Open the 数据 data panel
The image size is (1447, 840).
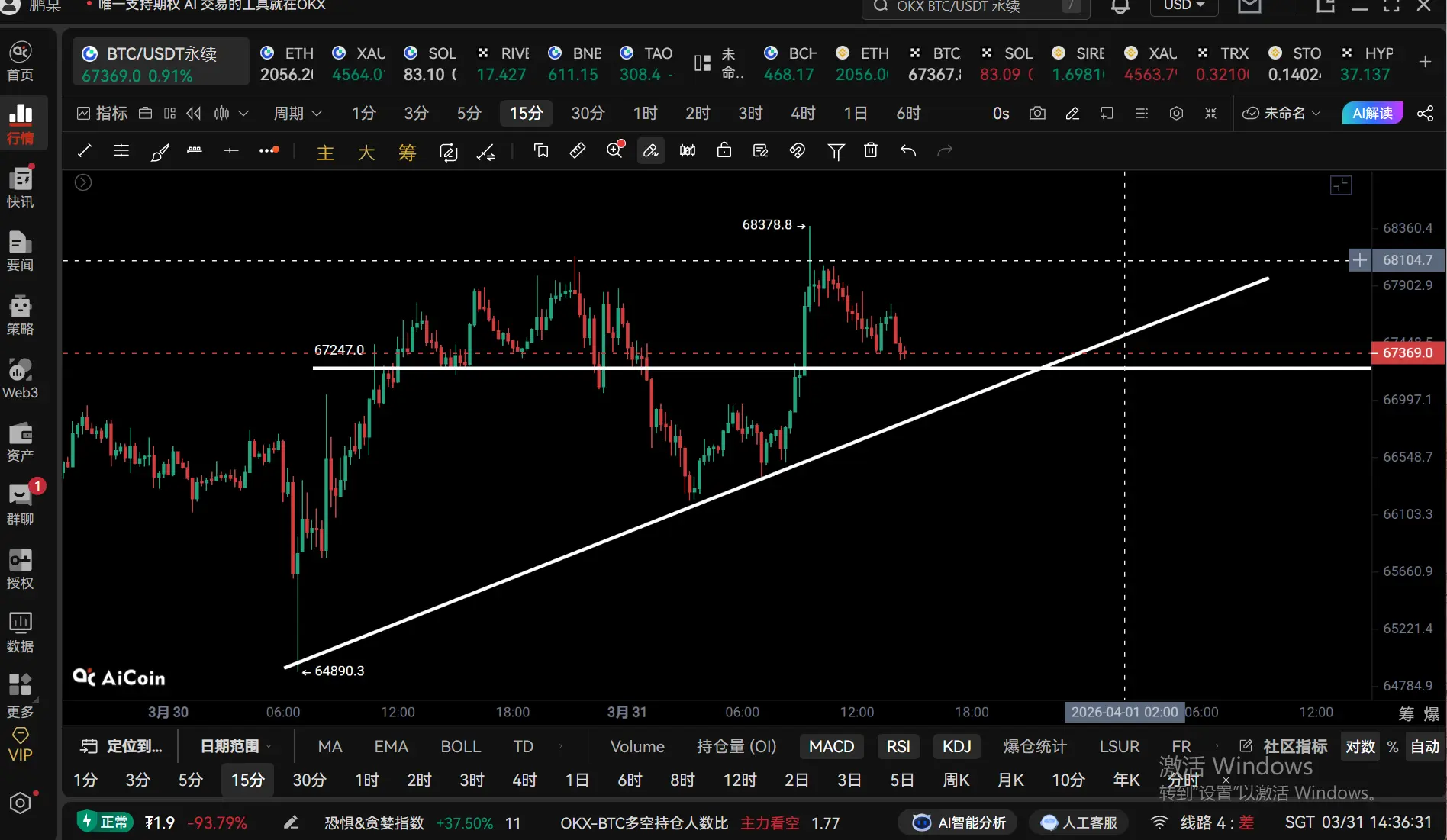tap(21, 633)
